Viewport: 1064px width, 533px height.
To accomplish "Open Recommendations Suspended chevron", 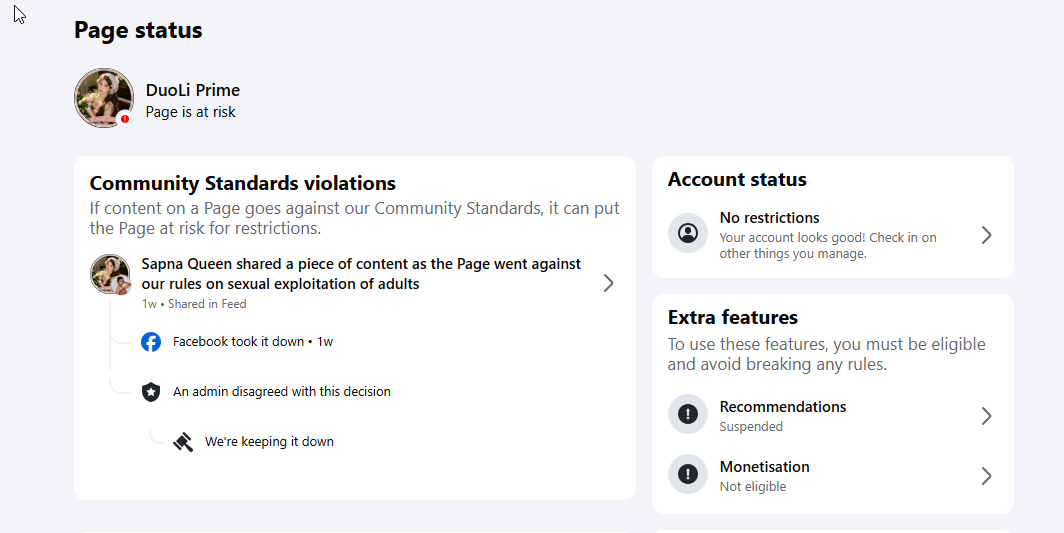I will [x=987, y=416].
